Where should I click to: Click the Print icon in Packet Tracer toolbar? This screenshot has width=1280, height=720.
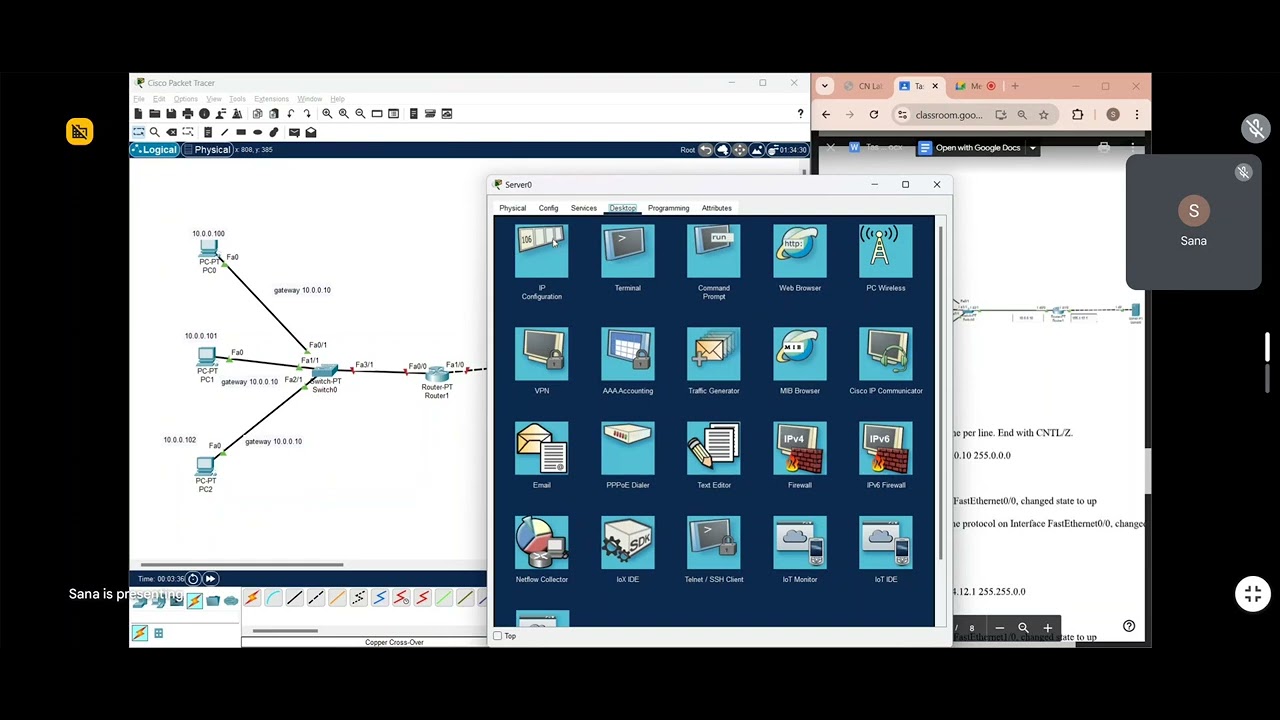[x=187, y=114]
